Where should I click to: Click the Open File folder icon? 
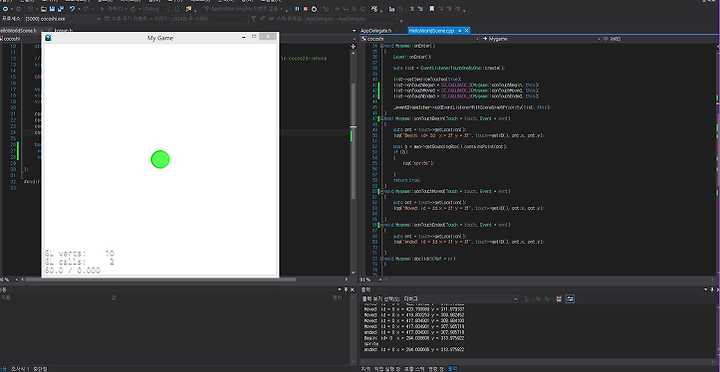click(44, 9)
